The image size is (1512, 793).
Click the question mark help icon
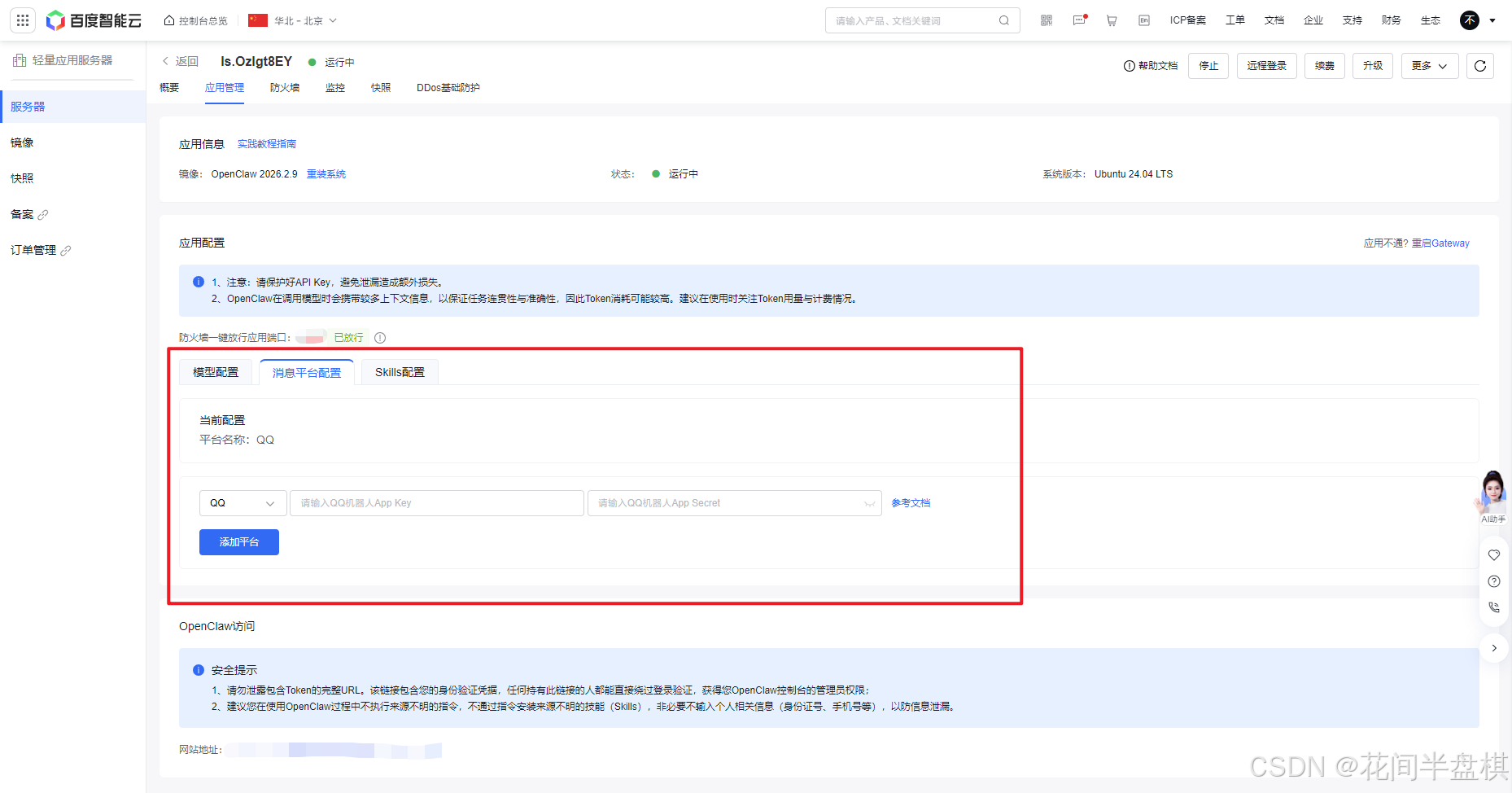tap(1494, 581)
